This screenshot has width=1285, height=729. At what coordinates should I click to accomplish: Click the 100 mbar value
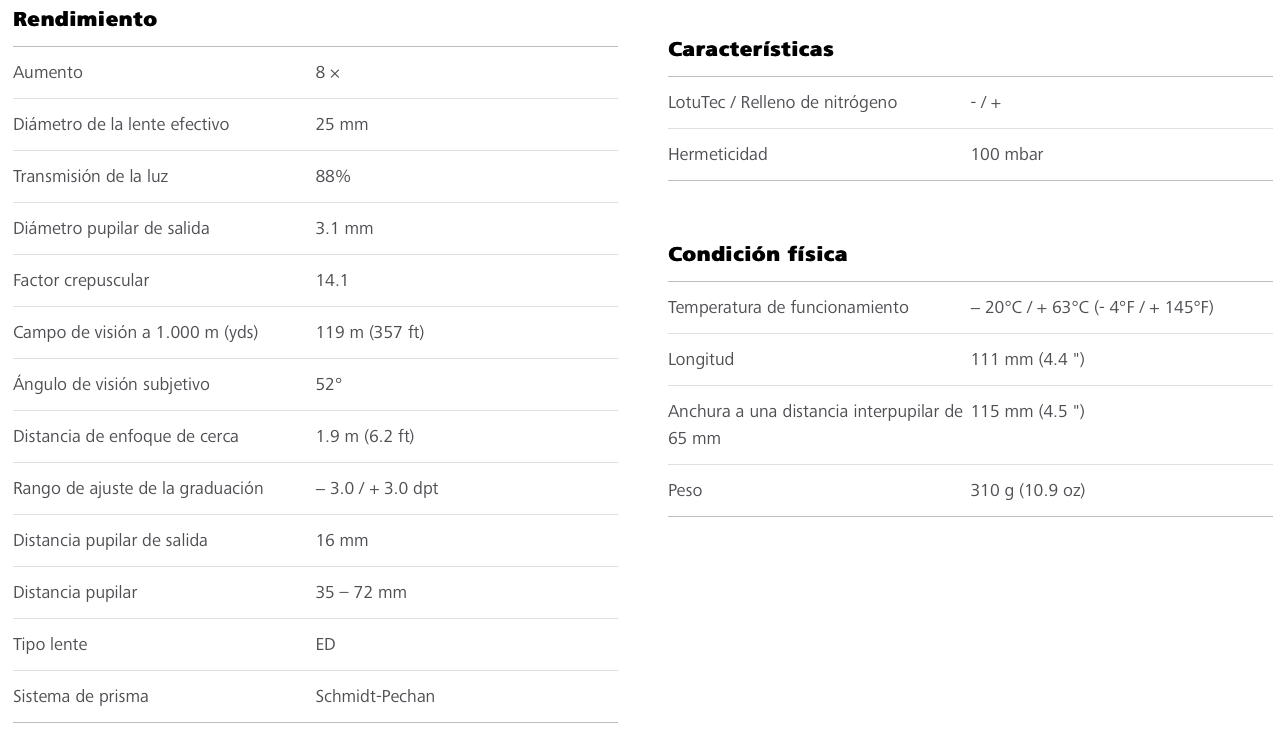click(x=1006, y=154)
